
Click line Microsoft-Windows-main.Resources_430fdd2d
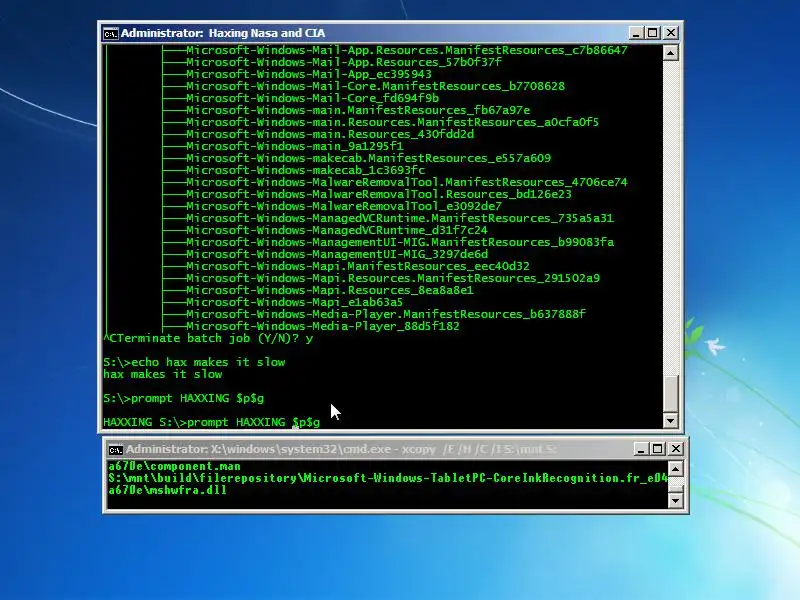[x=330, y=134]
